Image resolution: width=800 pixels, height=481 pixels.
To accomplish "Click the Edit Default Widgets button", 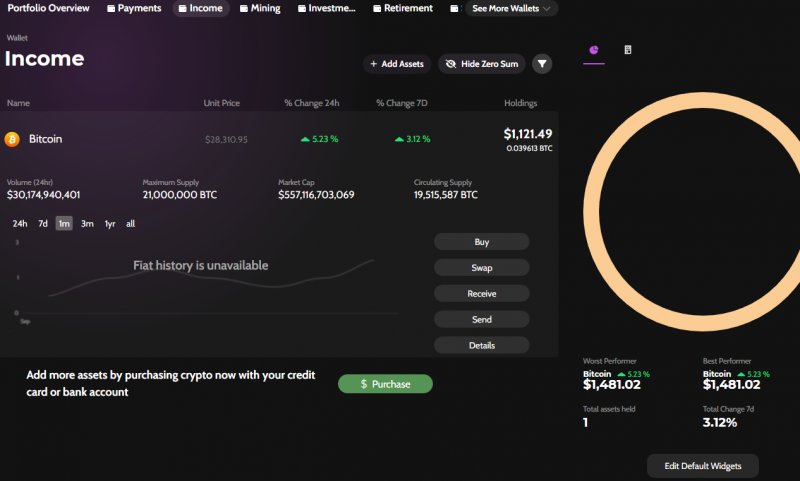I will [702, 466].
